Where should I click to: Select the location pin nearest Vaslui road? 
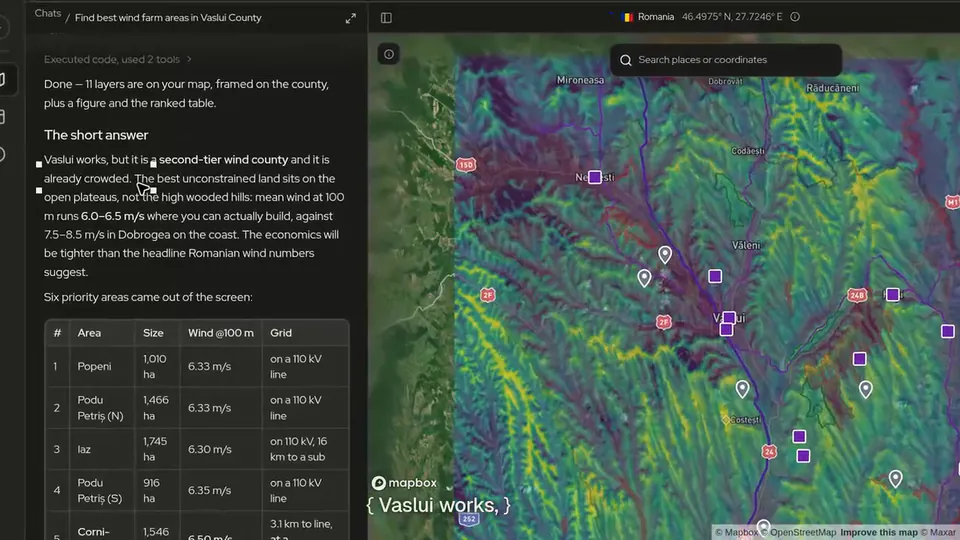point(665,254)
